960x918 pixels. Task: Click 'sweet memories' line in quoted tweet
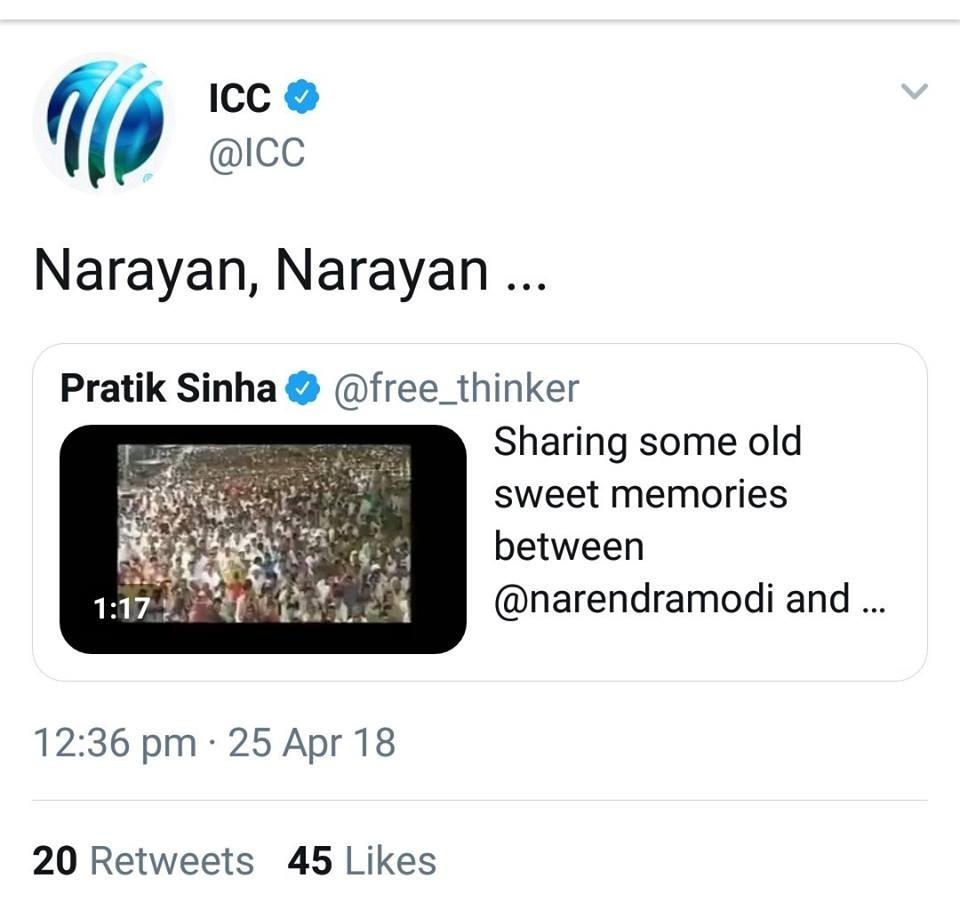click(640, 494)
